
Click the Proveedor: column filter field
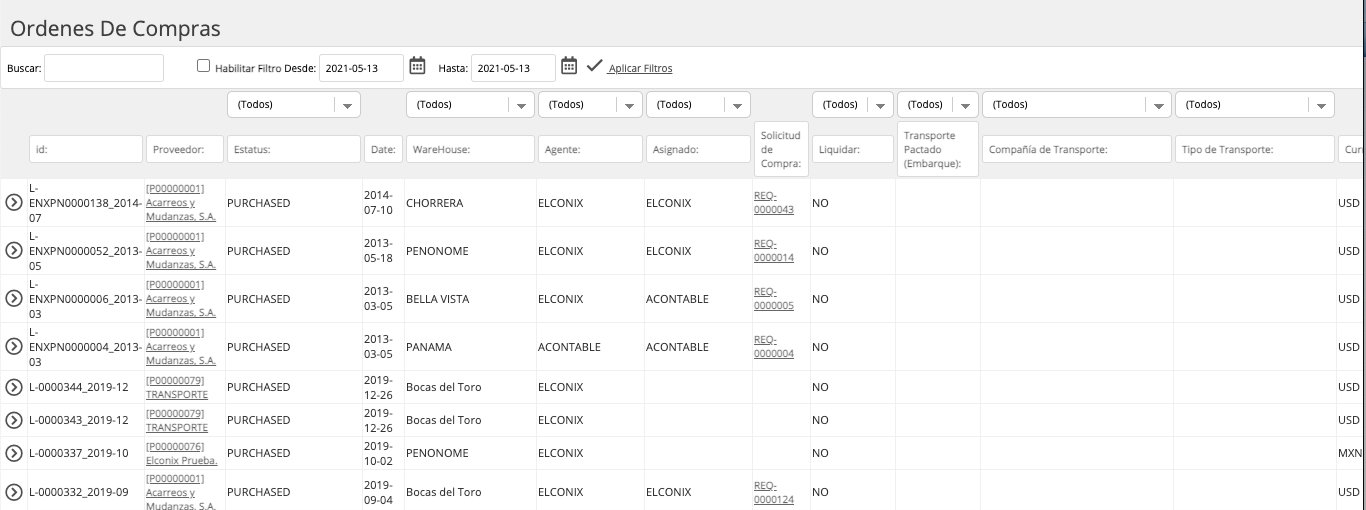tap(185, 149)
